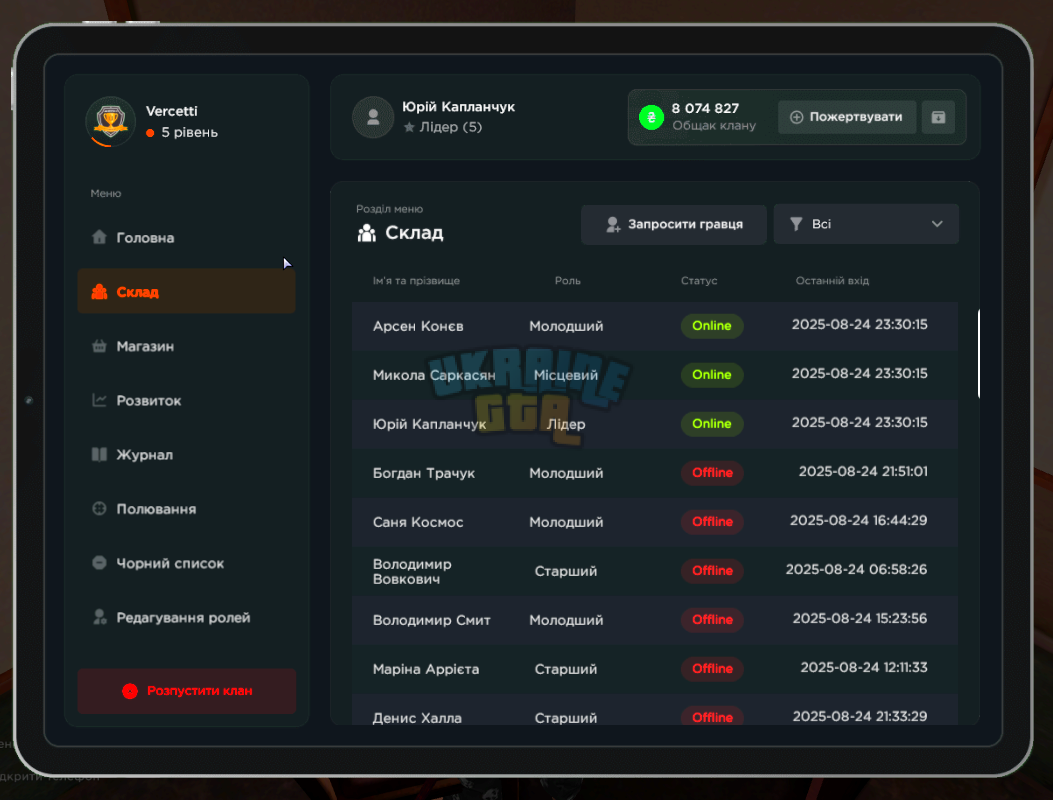This screenshot has height=800, width=1053.
Task: Select member Денис Халла
Action: pyautogui.click(x=655, y=710)
